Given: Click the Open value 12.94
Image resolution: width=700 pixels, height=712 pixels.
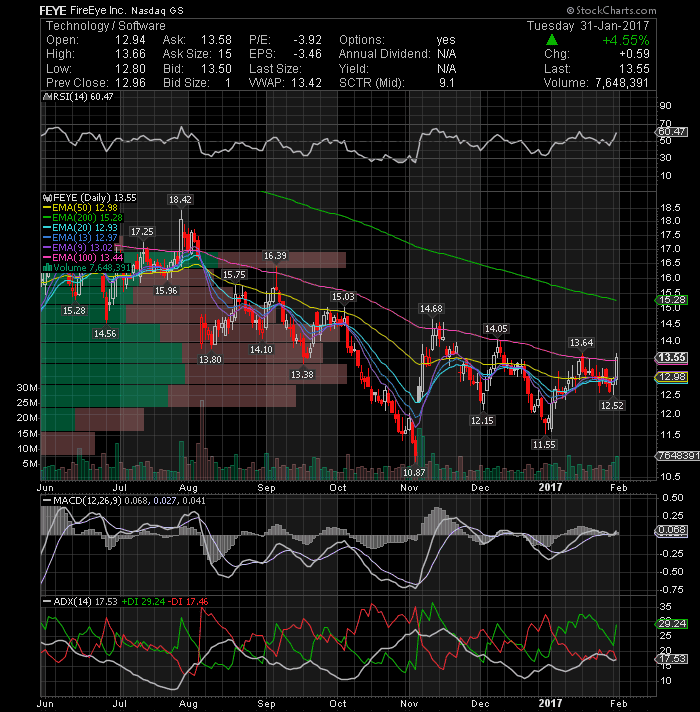Looking at the screenshot, I should pos(130,40).
